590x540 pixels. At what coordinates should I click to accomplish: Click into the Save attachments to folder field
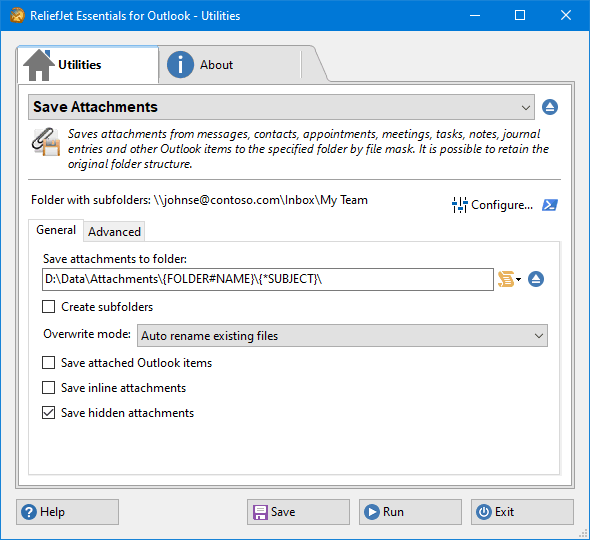(x=268, y=279)
